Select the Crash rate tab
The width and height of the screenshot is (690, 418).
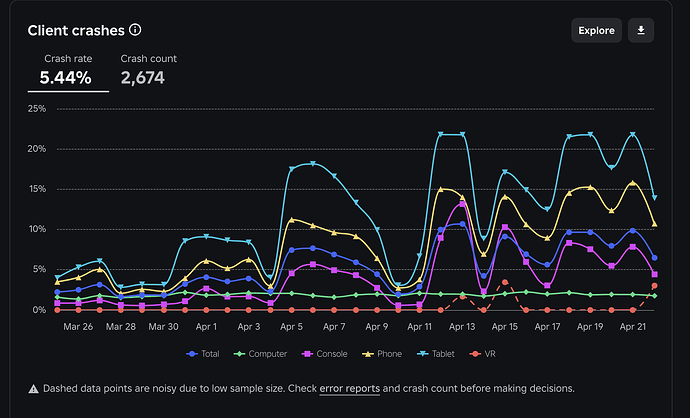coord(68,71)
